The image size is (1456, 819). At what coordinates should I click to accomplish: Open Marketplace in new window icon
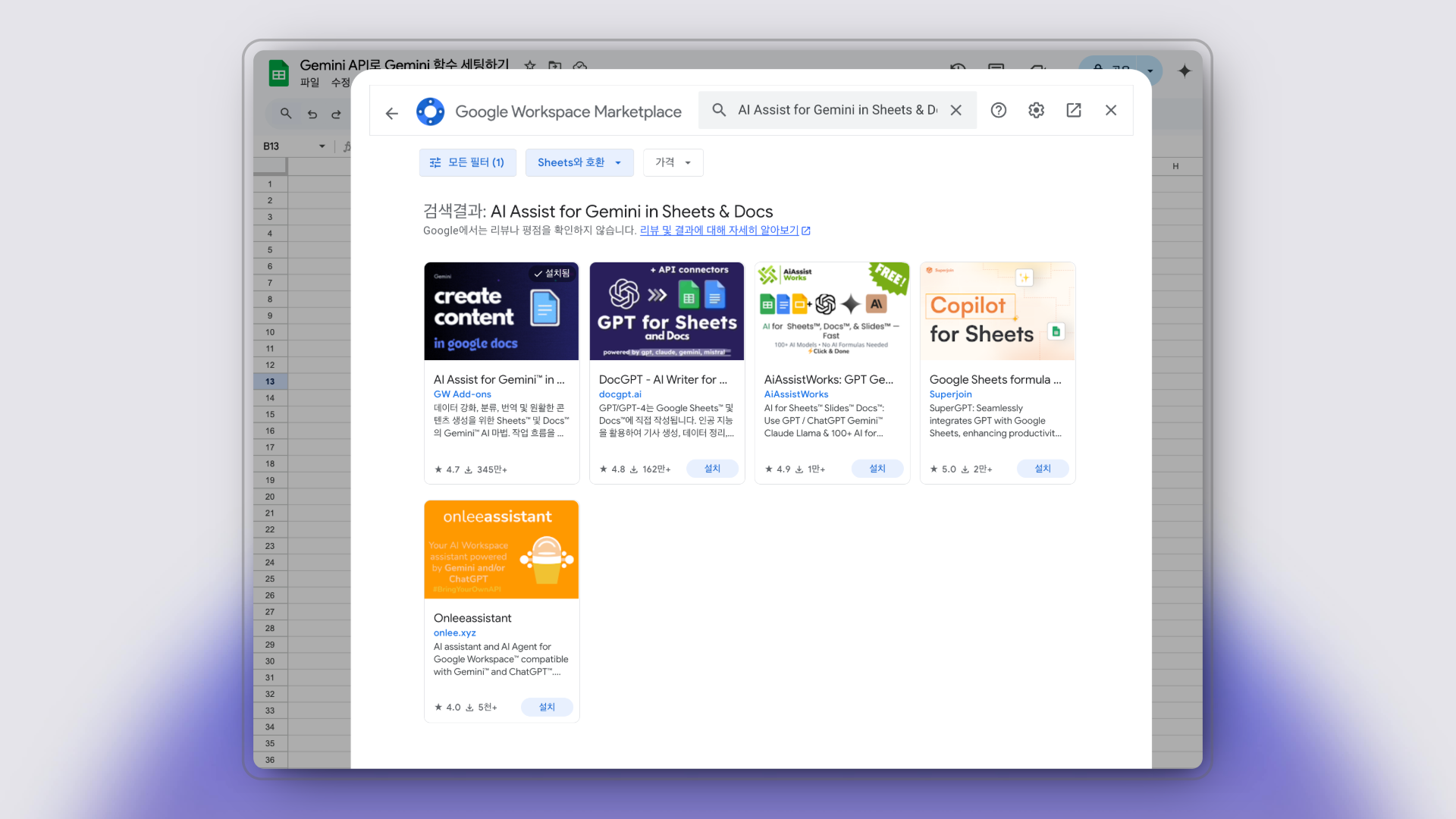pyautogui.click(x=1074, y=110)
